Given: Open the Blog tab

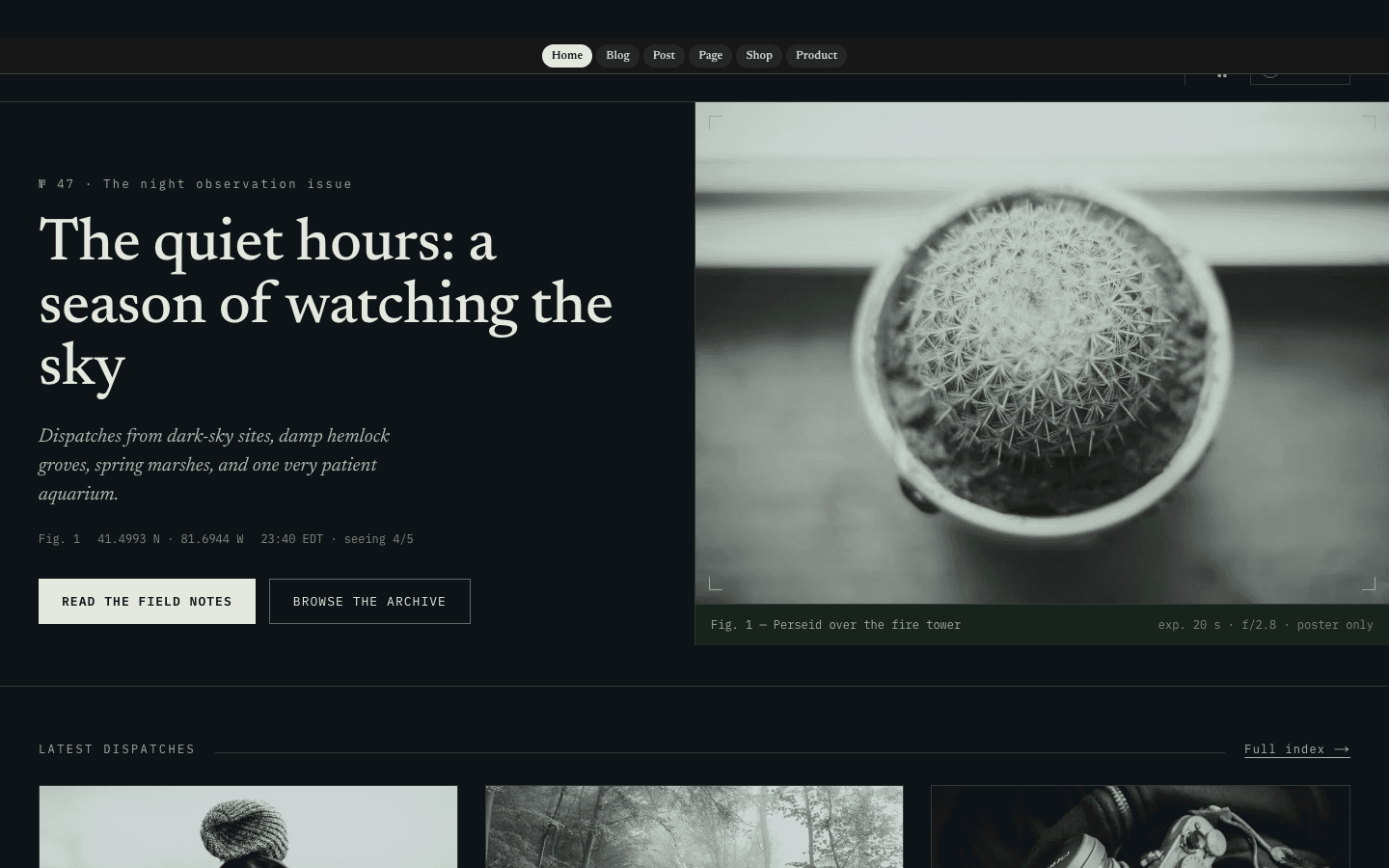Looking at the screenshot, I should [x=617, y=56].
